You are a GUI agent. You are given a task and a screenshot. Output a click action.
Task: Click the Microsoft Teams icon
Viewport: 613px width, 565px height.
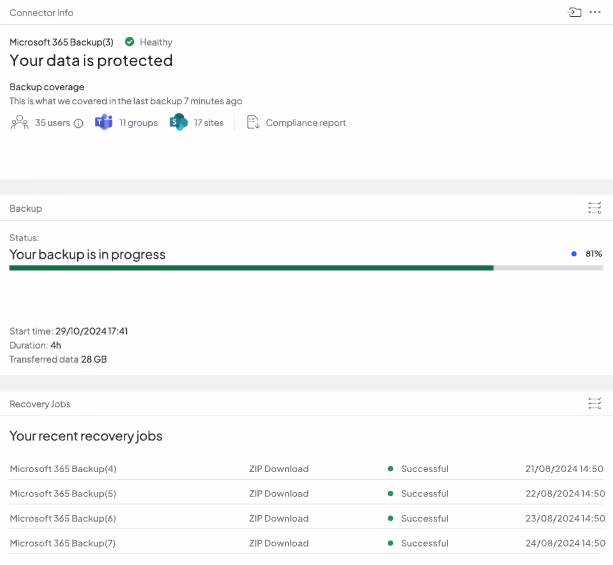click(104, 122)
